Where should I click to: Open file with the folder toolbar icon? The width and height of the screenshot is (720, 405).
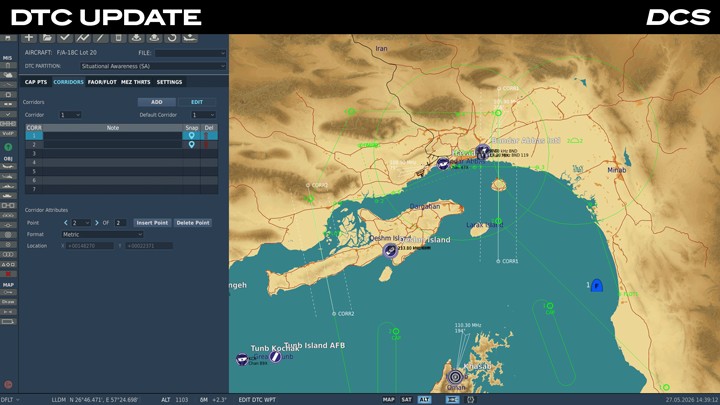(x=47, y=38)
